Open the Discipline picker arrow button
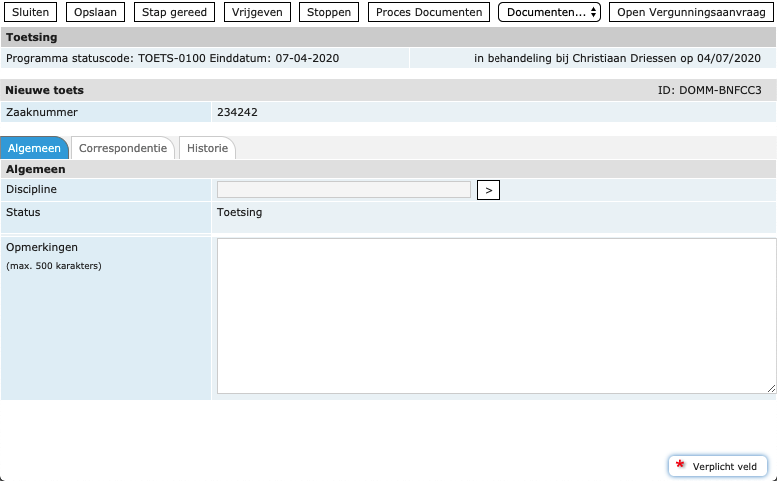The image size is (777, 481). point(488,190)
